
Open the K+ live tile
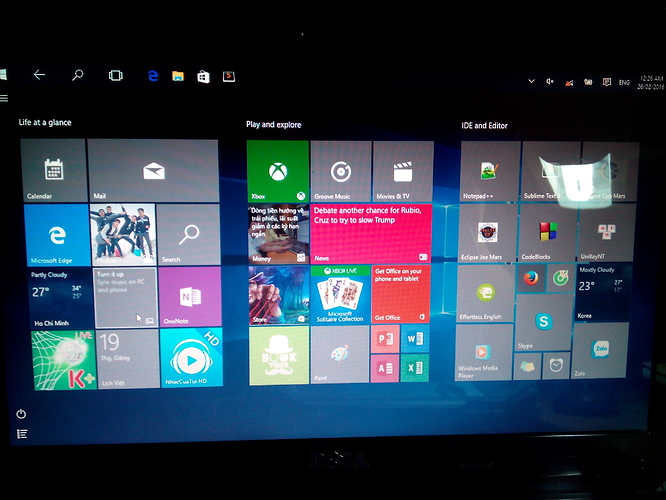pyautogui.click(x=64, y=360)
